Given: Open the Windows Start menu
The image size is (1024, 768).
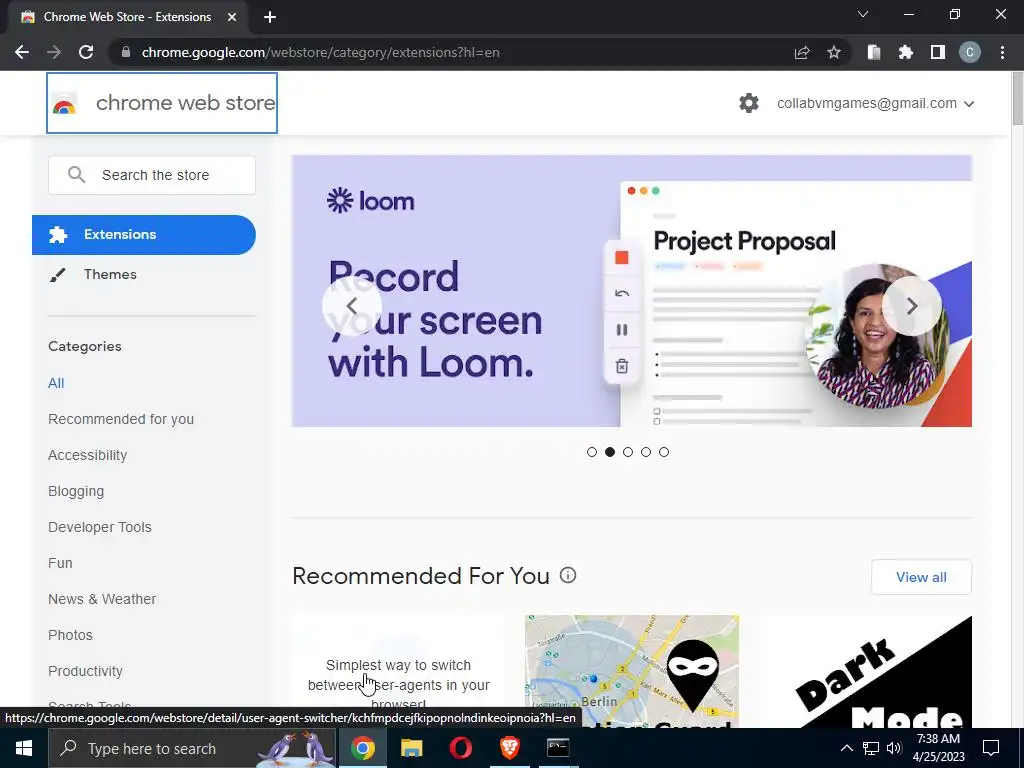Looking at the screenshot, I should point(24,748).
